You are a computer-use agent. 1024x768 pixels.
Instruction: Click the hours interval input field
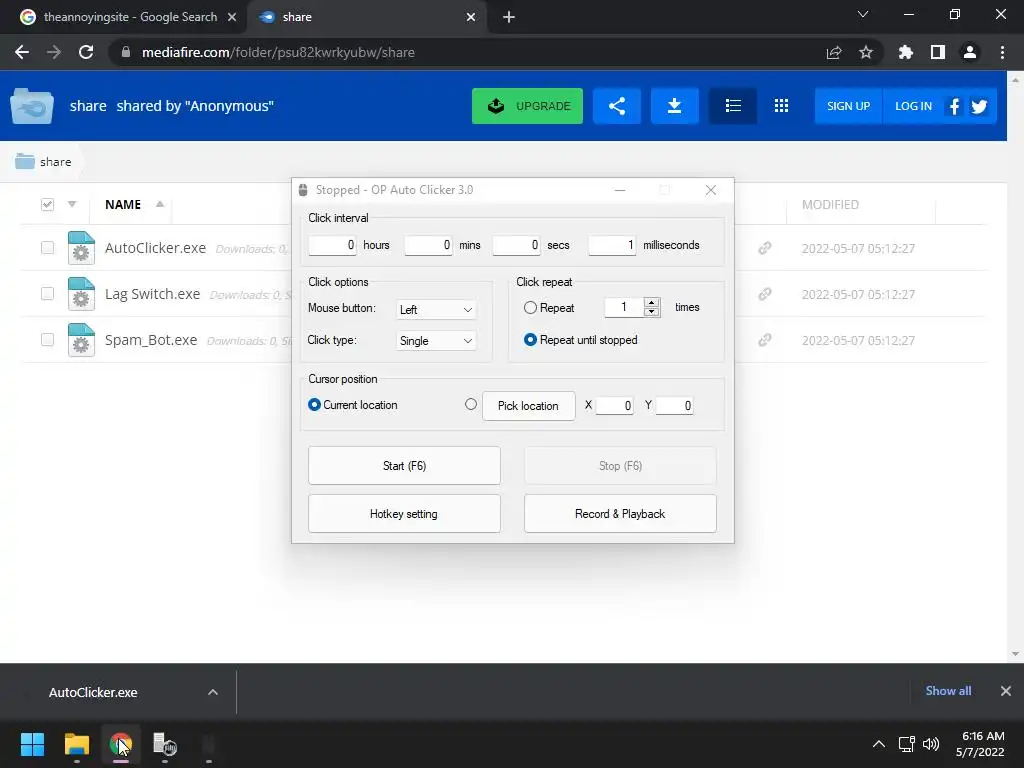tap(332, 245)
